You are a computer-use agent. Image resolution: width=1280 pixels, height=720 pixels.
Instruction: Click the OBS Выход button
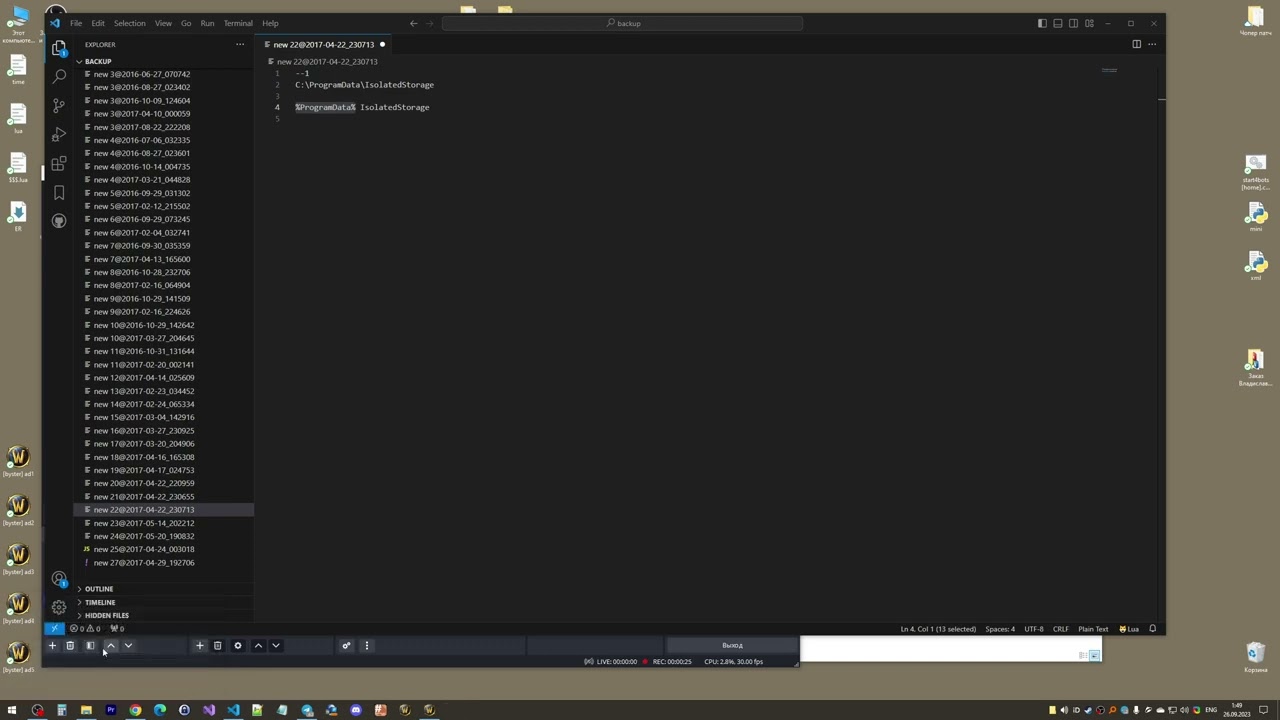click(x=732, y=645)
